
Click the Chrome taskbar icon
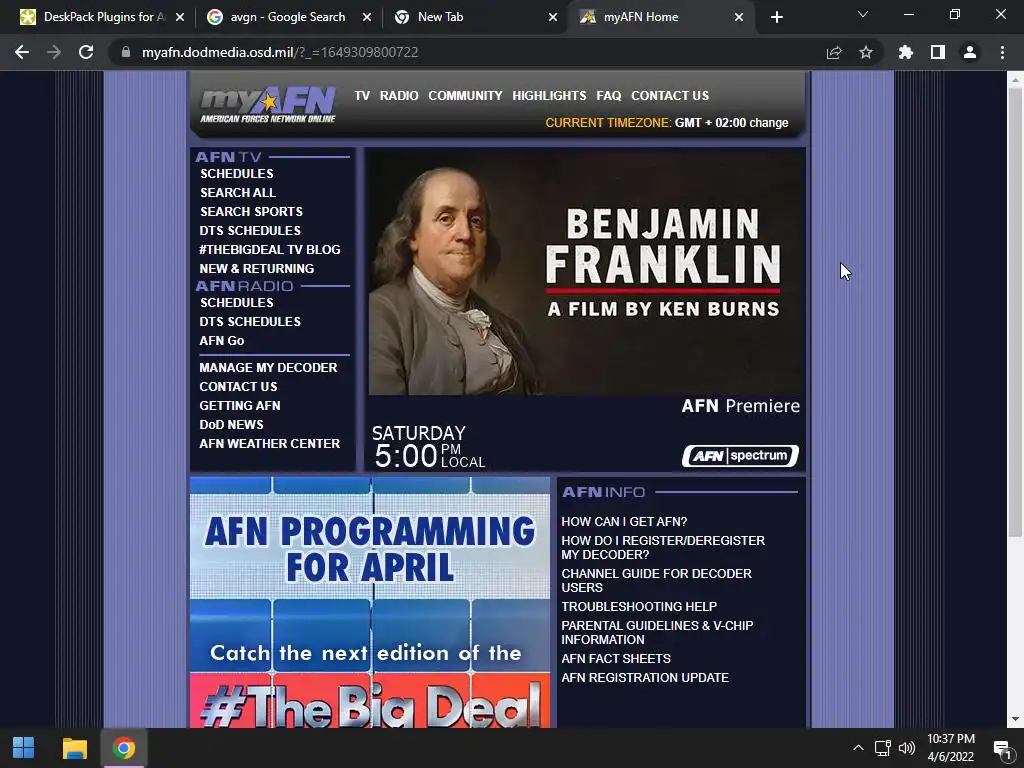(123, 748)
